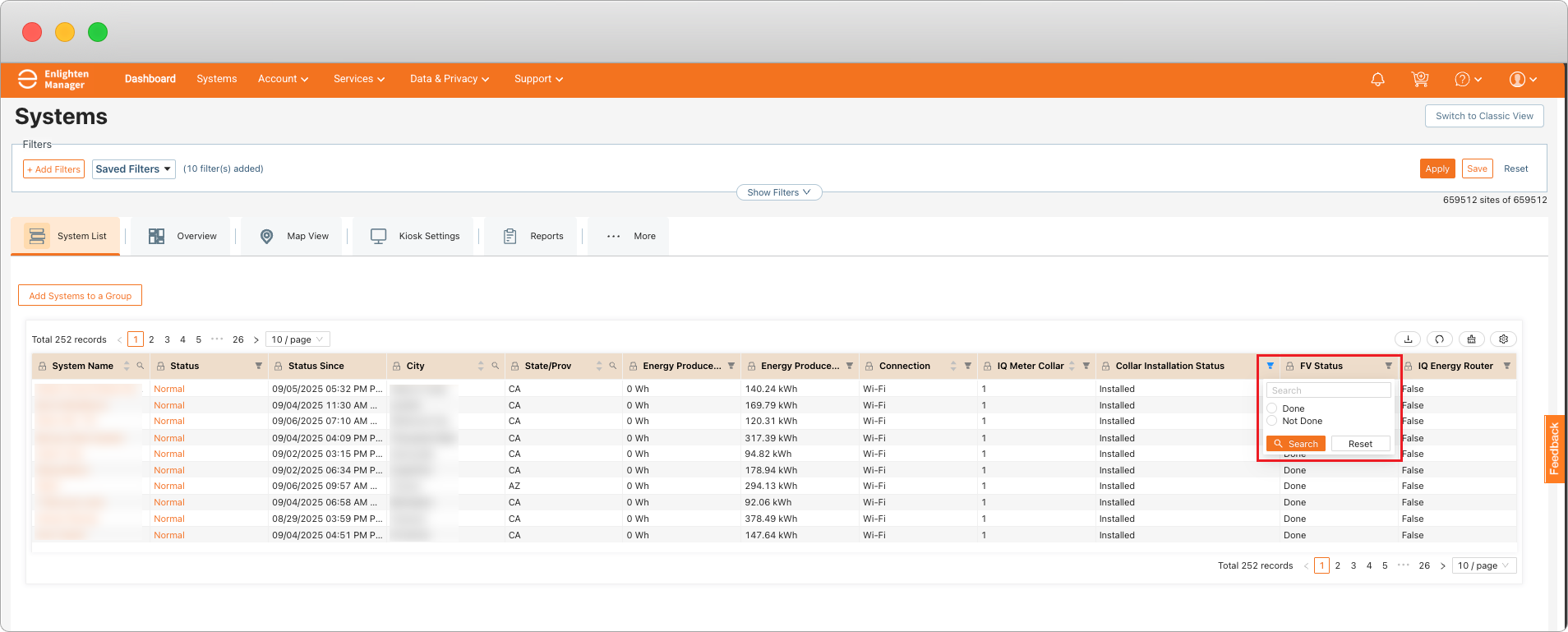Image resolution: width=1568 pixels, height=632 pixels.
Task: Click search icon in State/Prov column
Action: [613, 366]
